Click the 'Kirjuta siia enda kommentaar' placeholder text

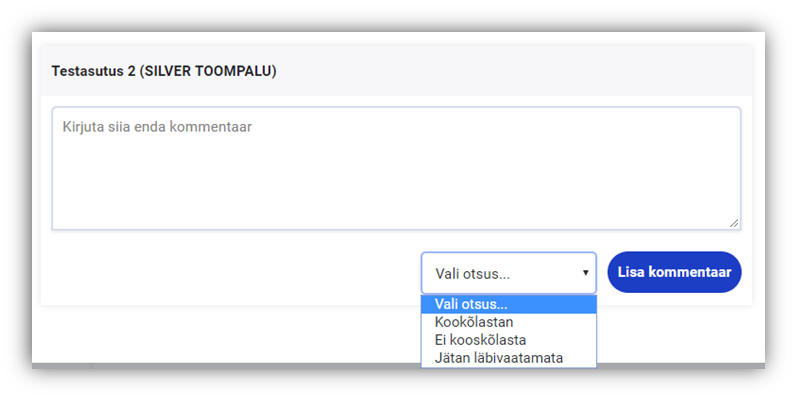point(157,127)
